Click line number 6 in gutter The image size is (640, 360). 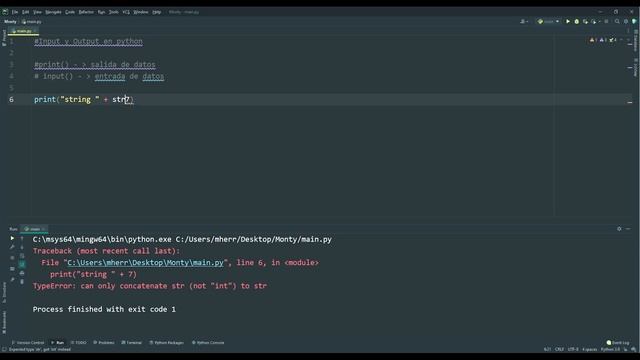11,100
